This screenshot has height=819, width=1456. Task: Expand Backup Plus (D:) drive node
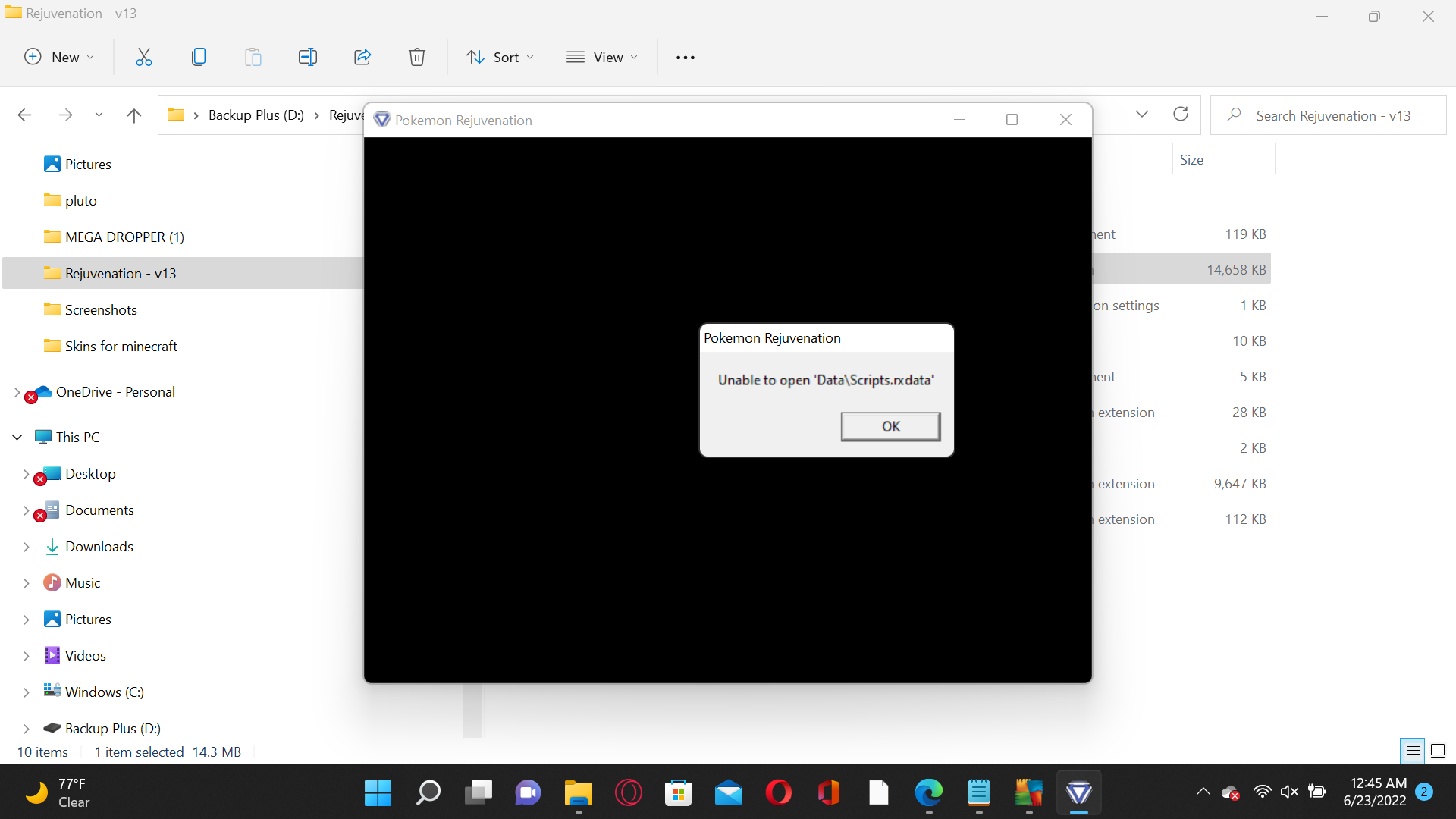click(26, 729)
